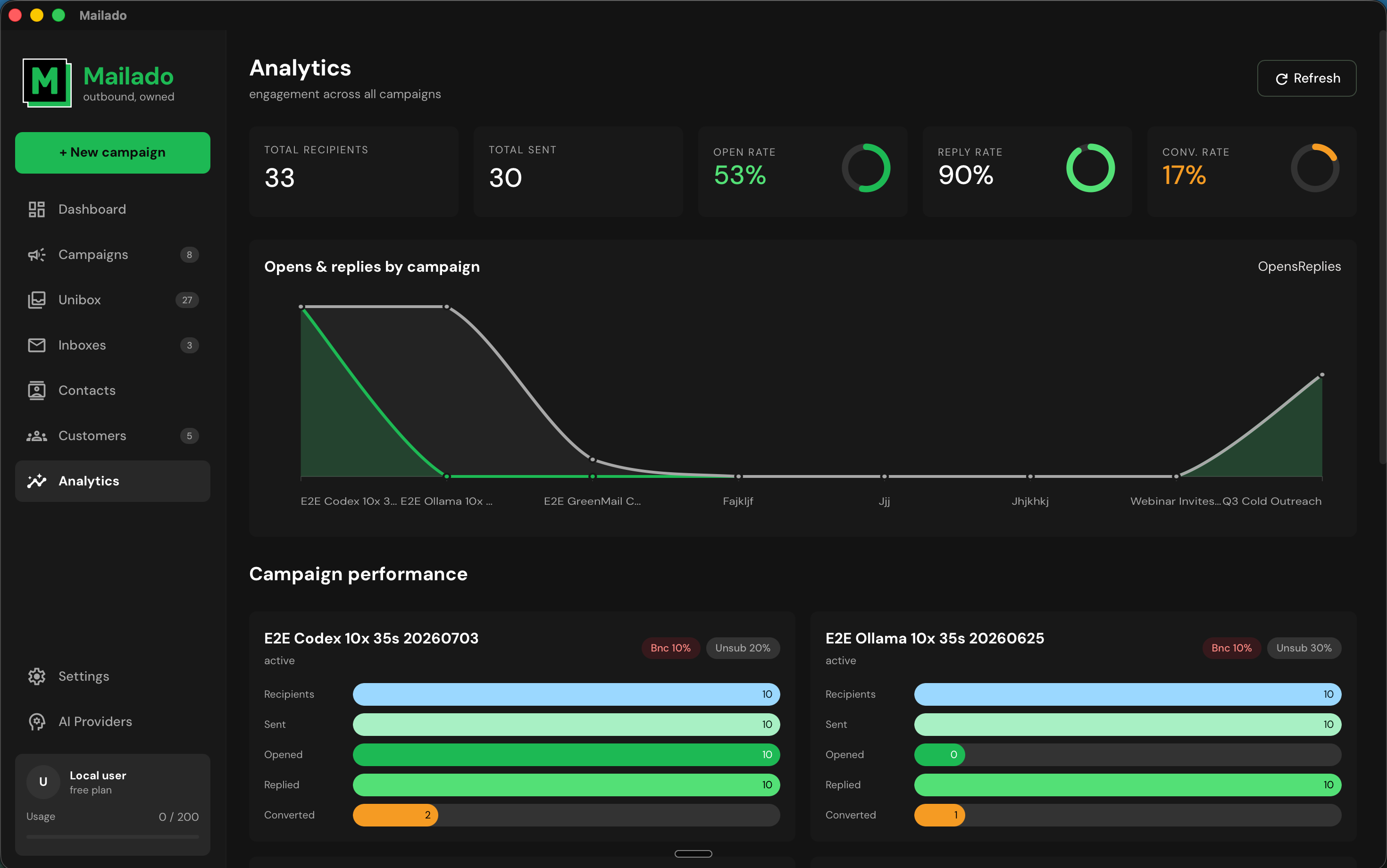The height and width of the screenshot is (868, 1387).
Task: Click the Mailado M logo icon
Action: [47, 83]
